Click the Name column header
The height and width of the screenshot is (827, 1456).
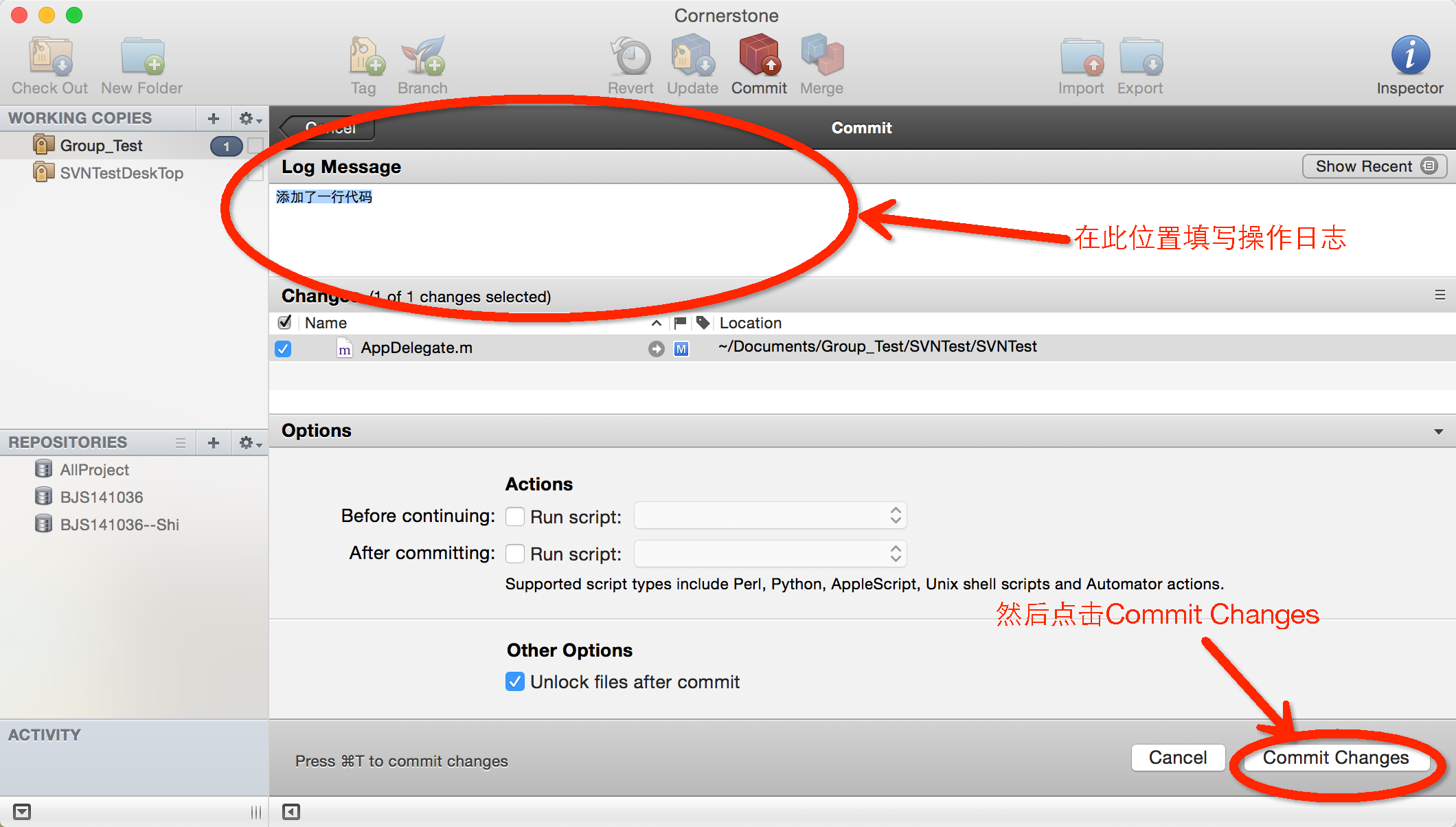pyautogui.click(x=326, y=323)
